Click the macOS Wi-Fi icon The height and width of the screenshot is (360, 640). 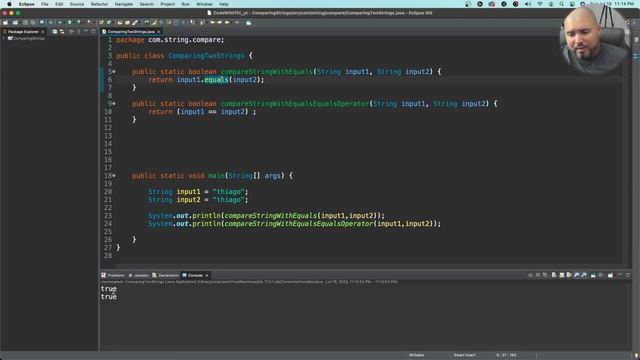(x=540, y=4)
